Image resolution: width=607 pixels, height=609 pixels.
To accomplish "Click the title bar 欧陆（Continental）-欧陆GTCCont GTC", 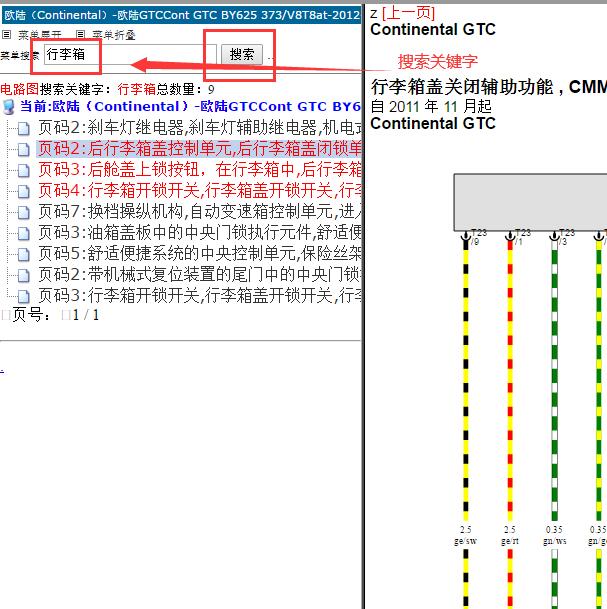I will 181,15.
